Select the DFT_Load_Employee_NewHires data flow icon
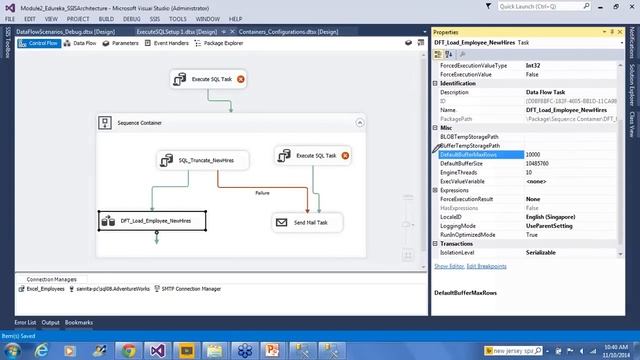This screenshot has height=360, width=640. (108, 221)
